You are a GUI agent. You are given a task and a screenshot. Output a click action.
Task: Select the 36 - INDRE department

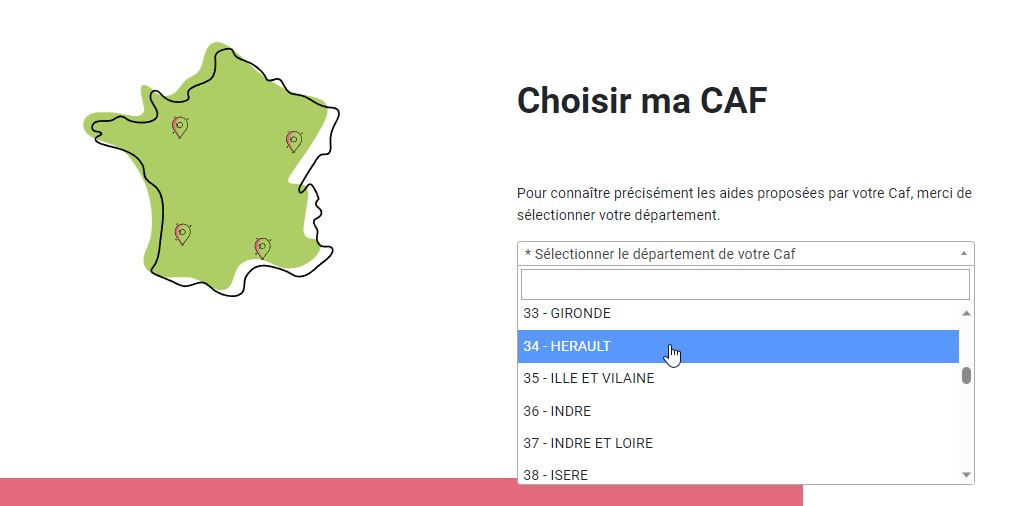tap(738, 411)
